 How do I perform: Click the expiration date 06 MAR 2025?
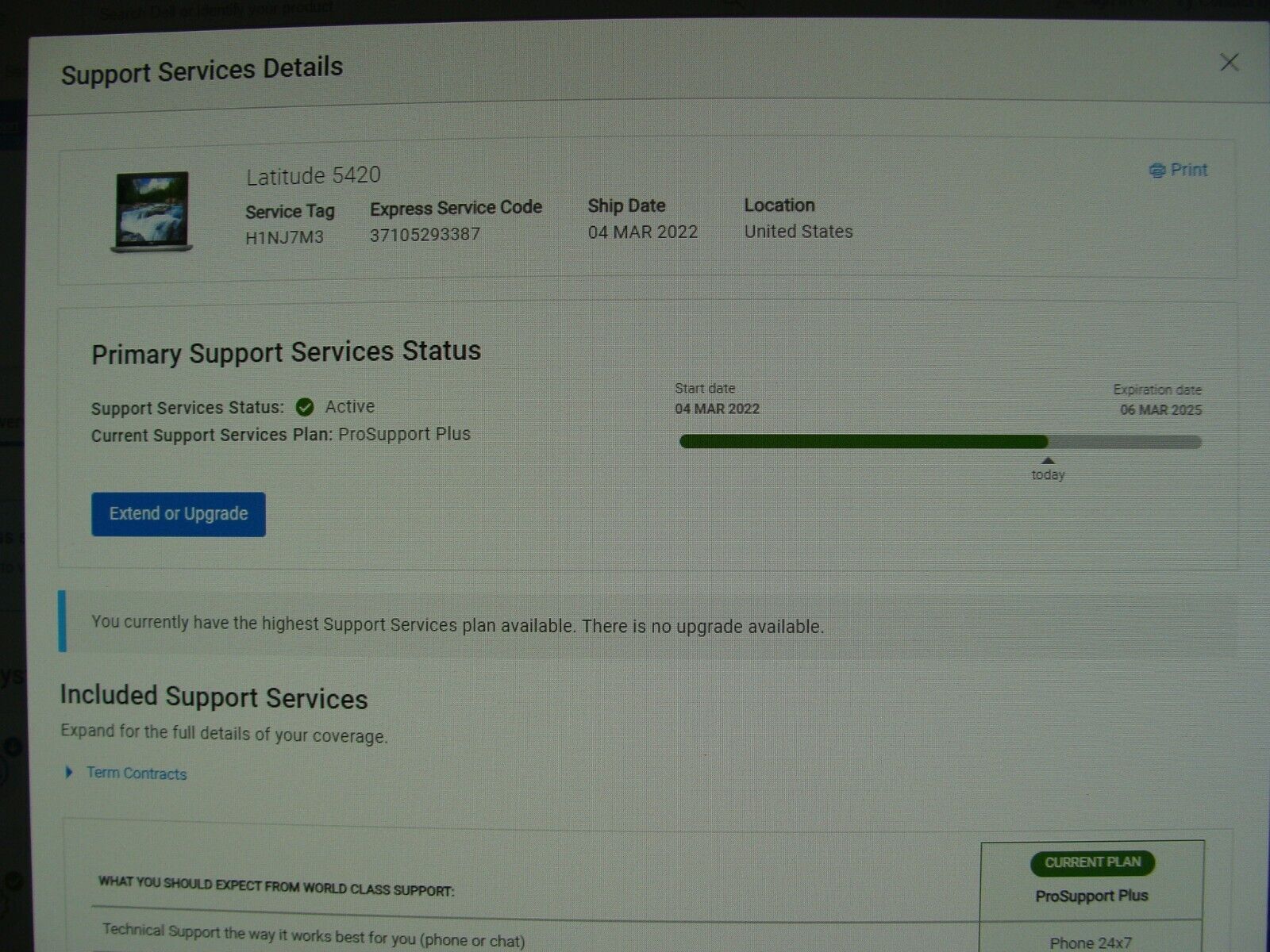1160,410
